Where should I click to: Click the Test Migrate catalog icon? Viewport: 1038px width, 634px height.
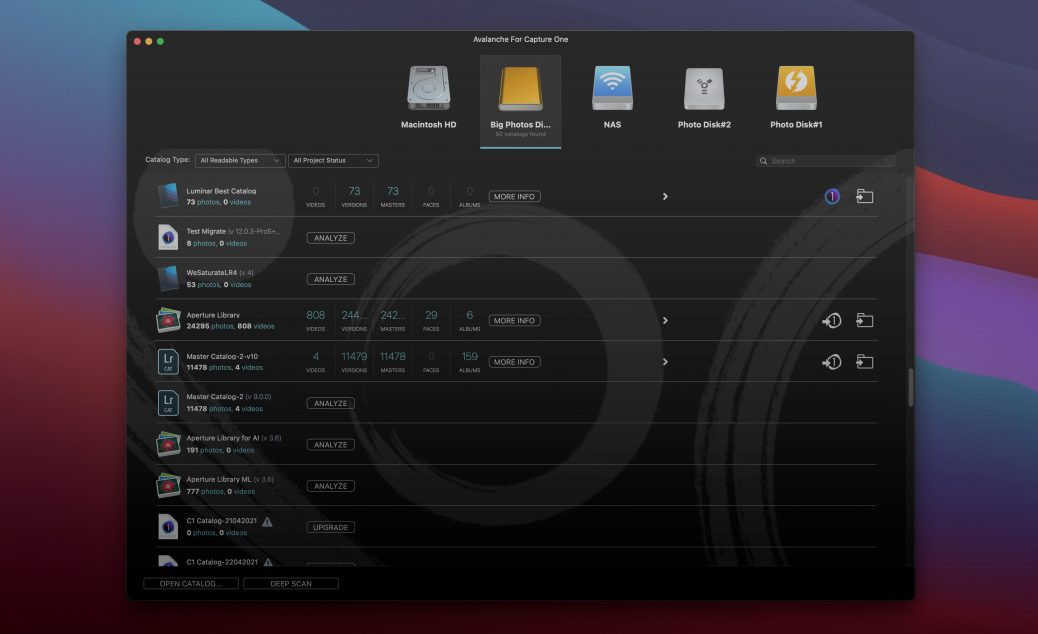click(x=168, y=237)
